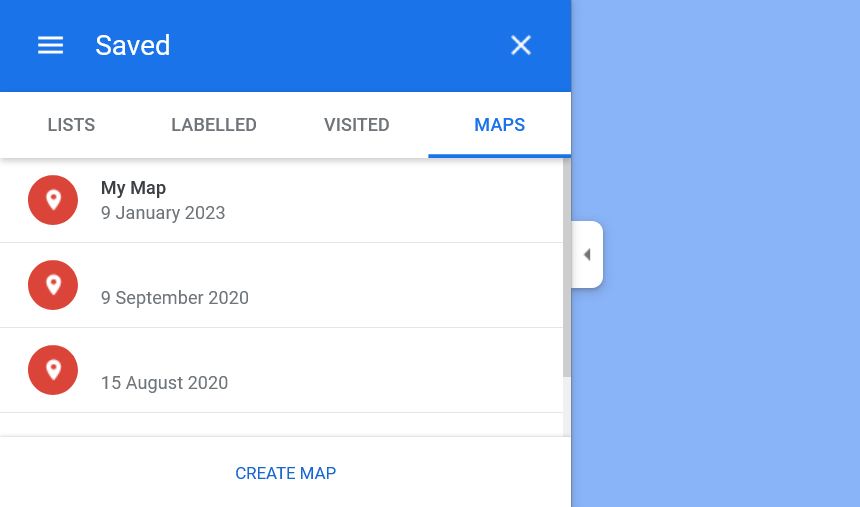Click the 9 January 2023 date text

(163, 213)
